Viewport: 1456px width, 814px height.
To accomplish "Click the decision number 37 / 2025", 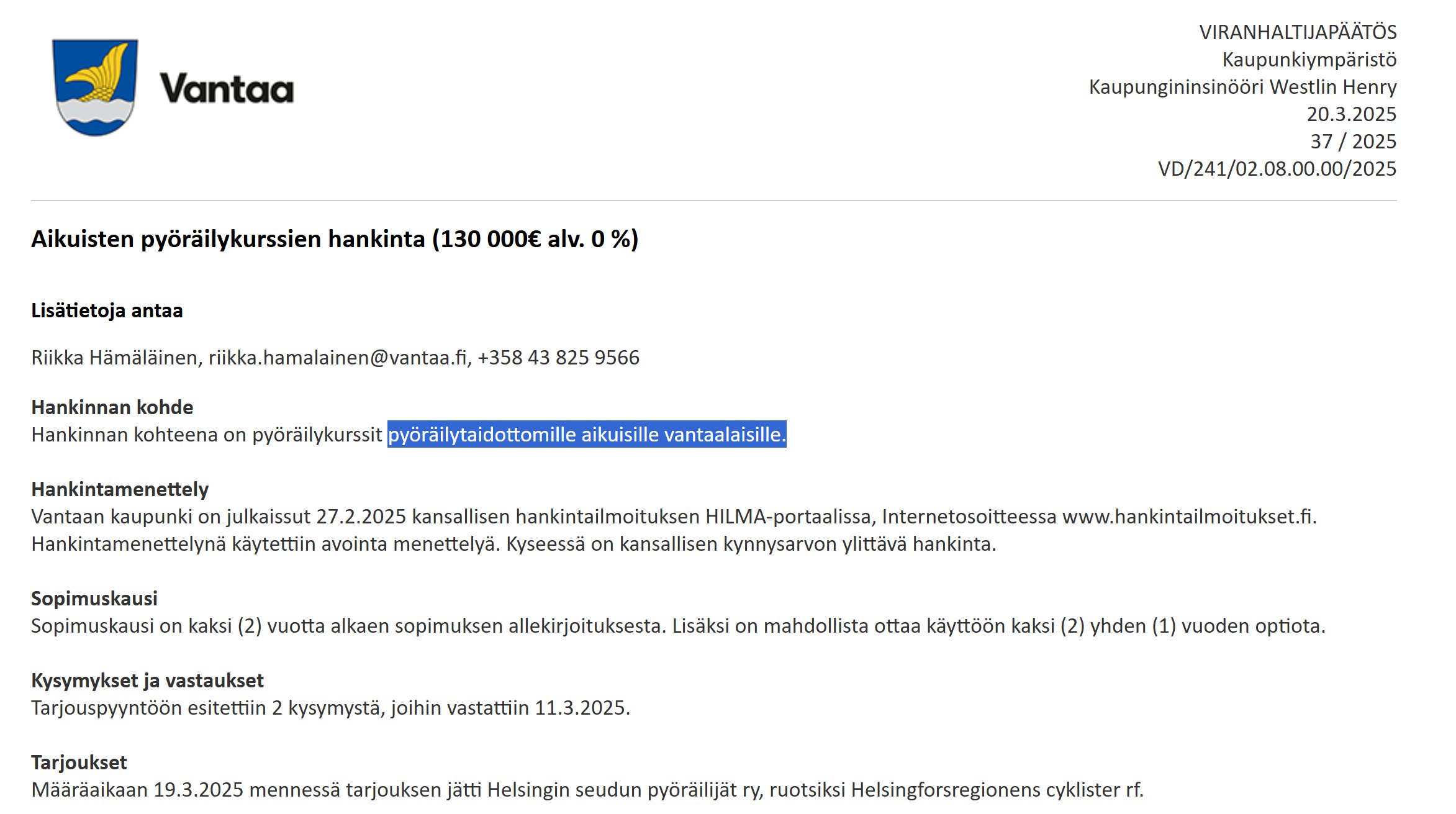I will pyautogui.click(x=1353, y=142).
